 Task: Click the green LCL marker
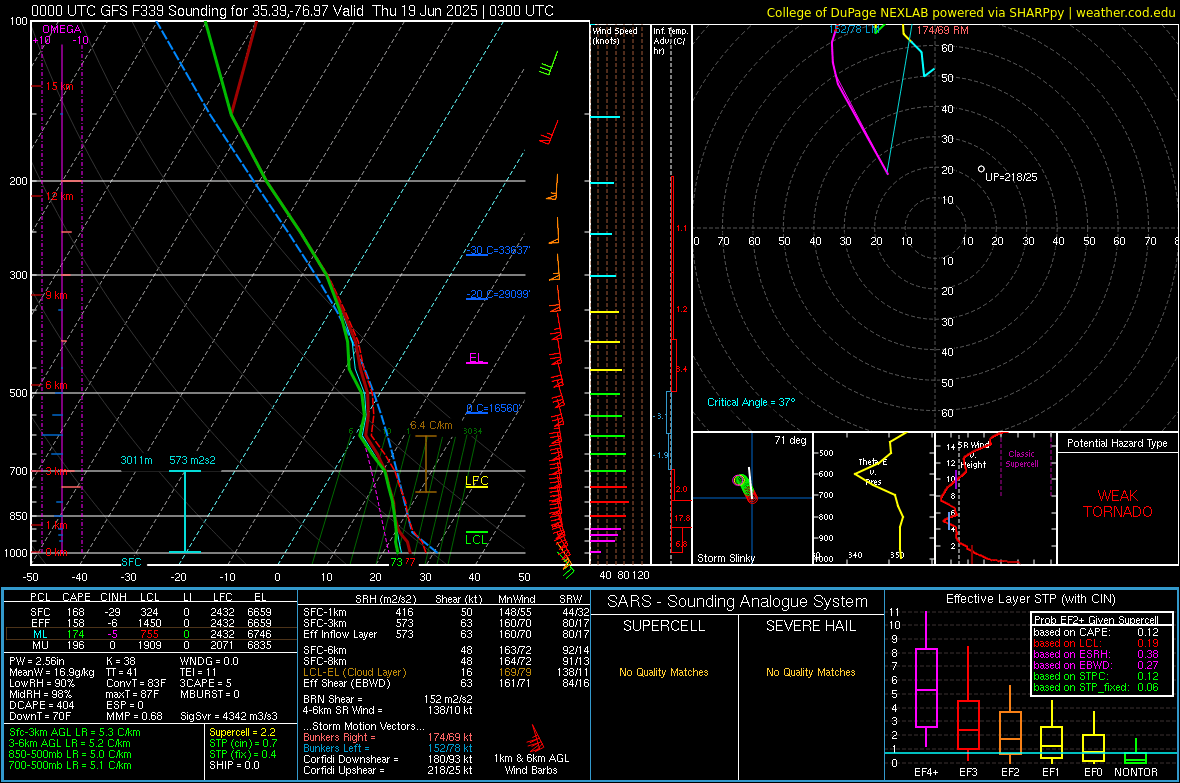476,539
